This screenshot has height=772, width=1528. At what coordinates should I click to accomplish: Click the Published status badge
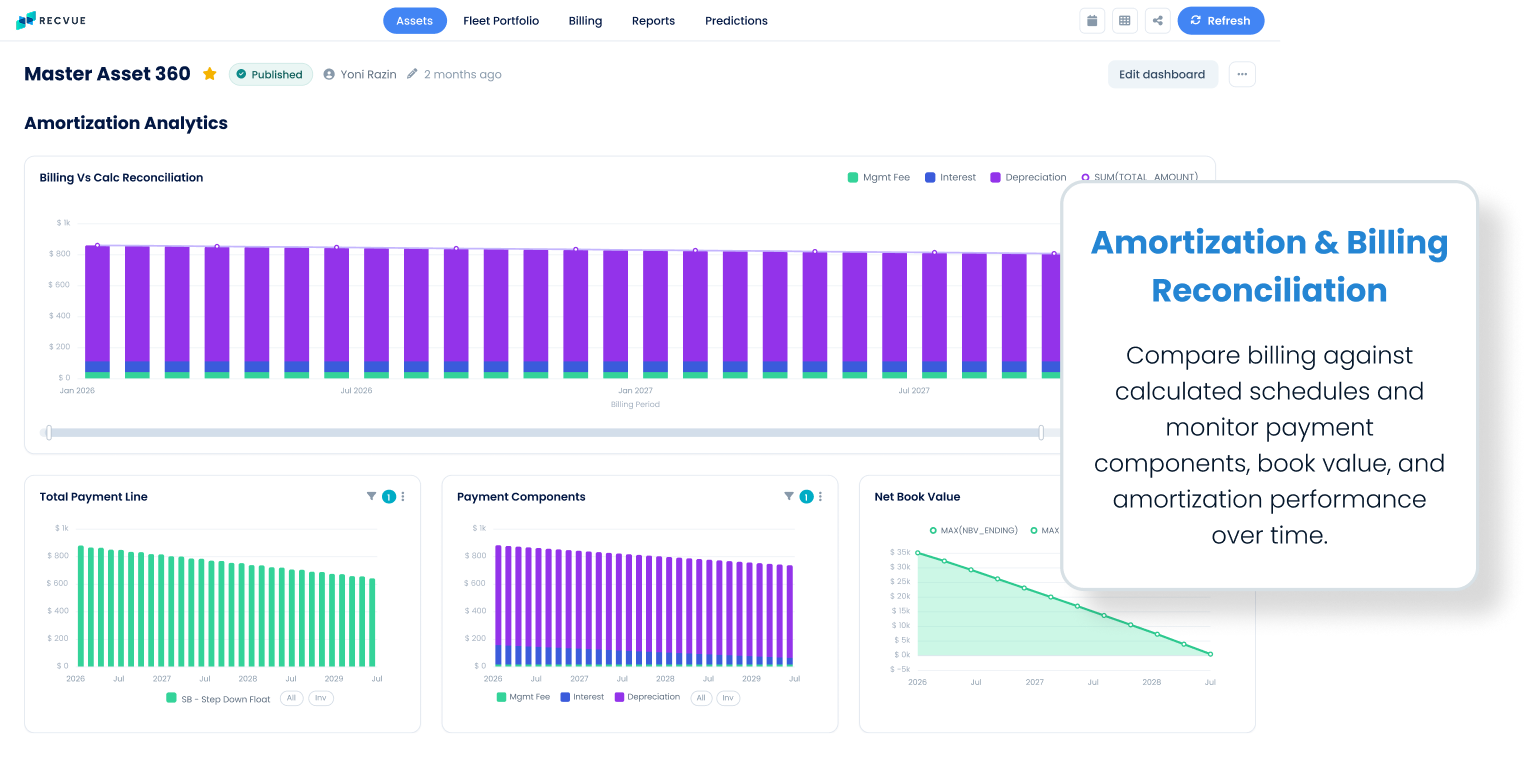(x=270, y=74)
